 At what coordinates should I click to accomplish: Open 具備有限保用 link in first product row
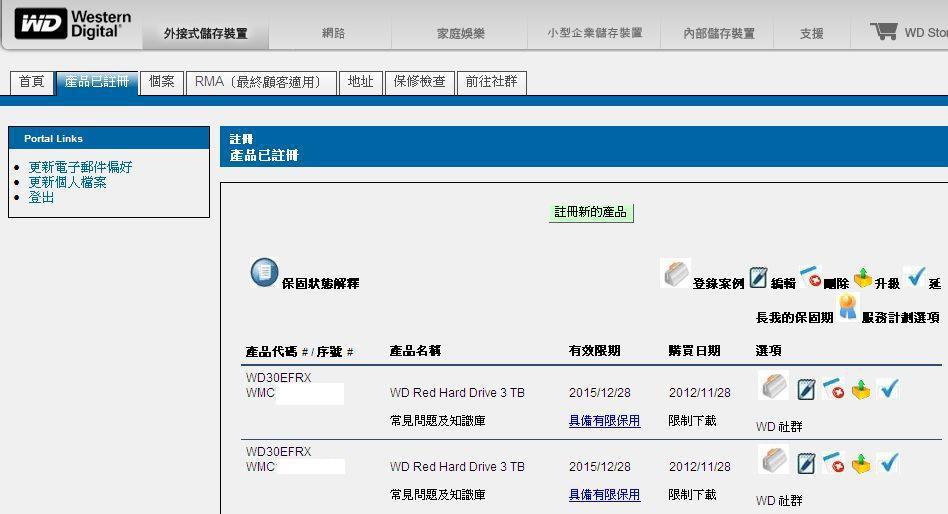pos(604,421)
